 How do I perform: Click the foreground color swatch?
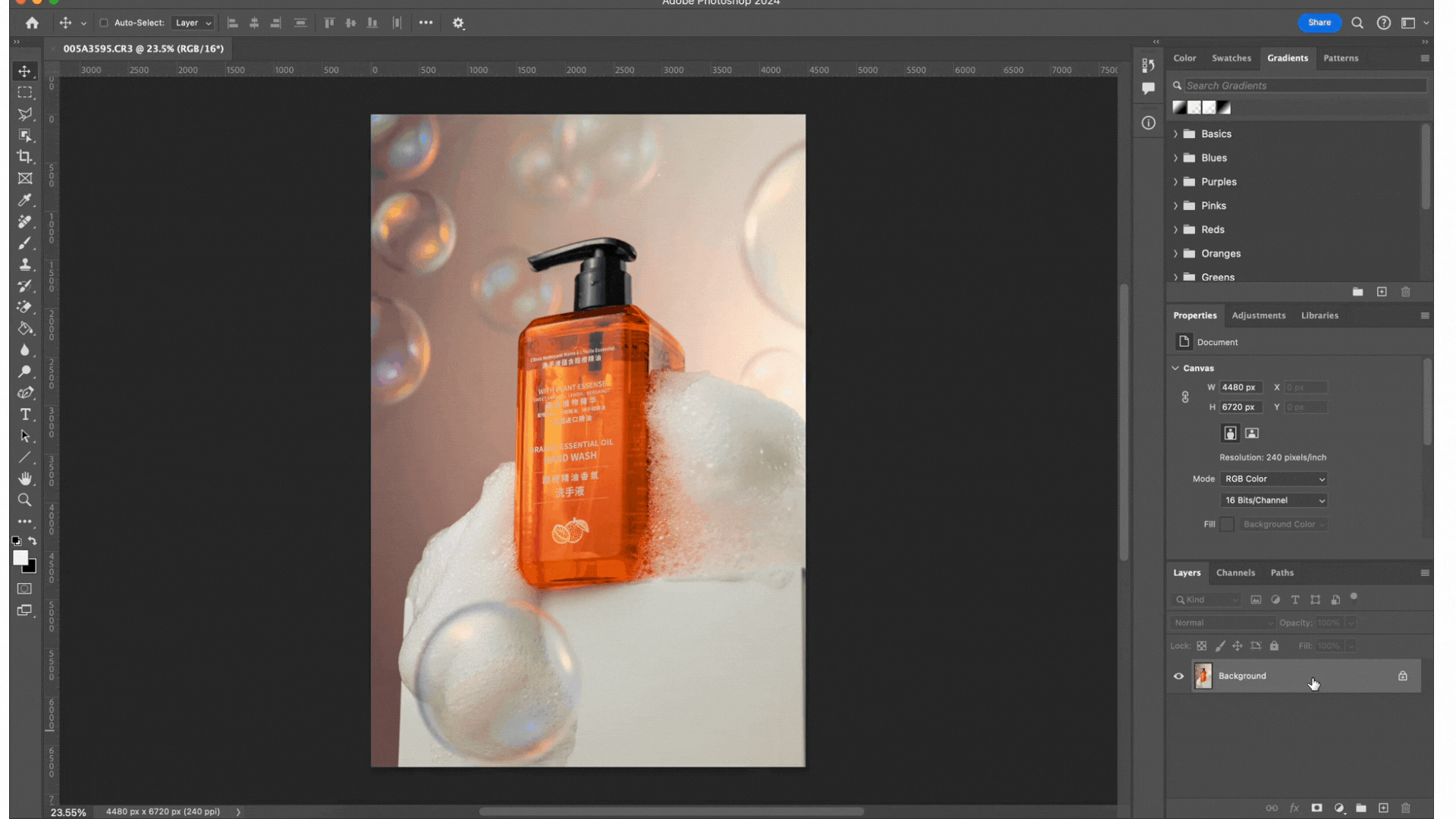pos(20,557)
